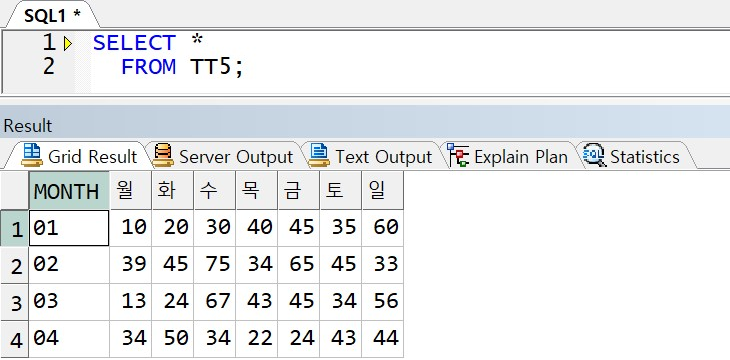
Task: Click cell 75 in row 02
Action: click(x=214, y=265)
